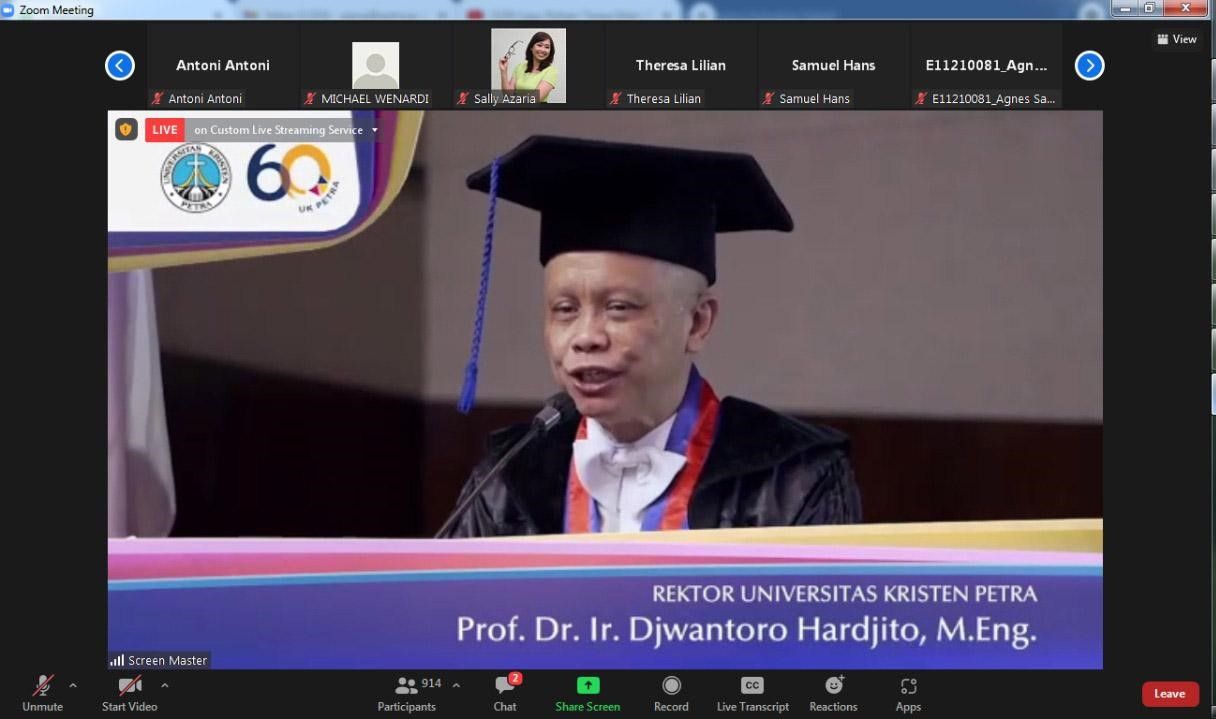Image resolution: width=1216 pixels, height=719 pixels.
Task: Click Samuel Hans's muted microphone icon
Action: point(768,99)
